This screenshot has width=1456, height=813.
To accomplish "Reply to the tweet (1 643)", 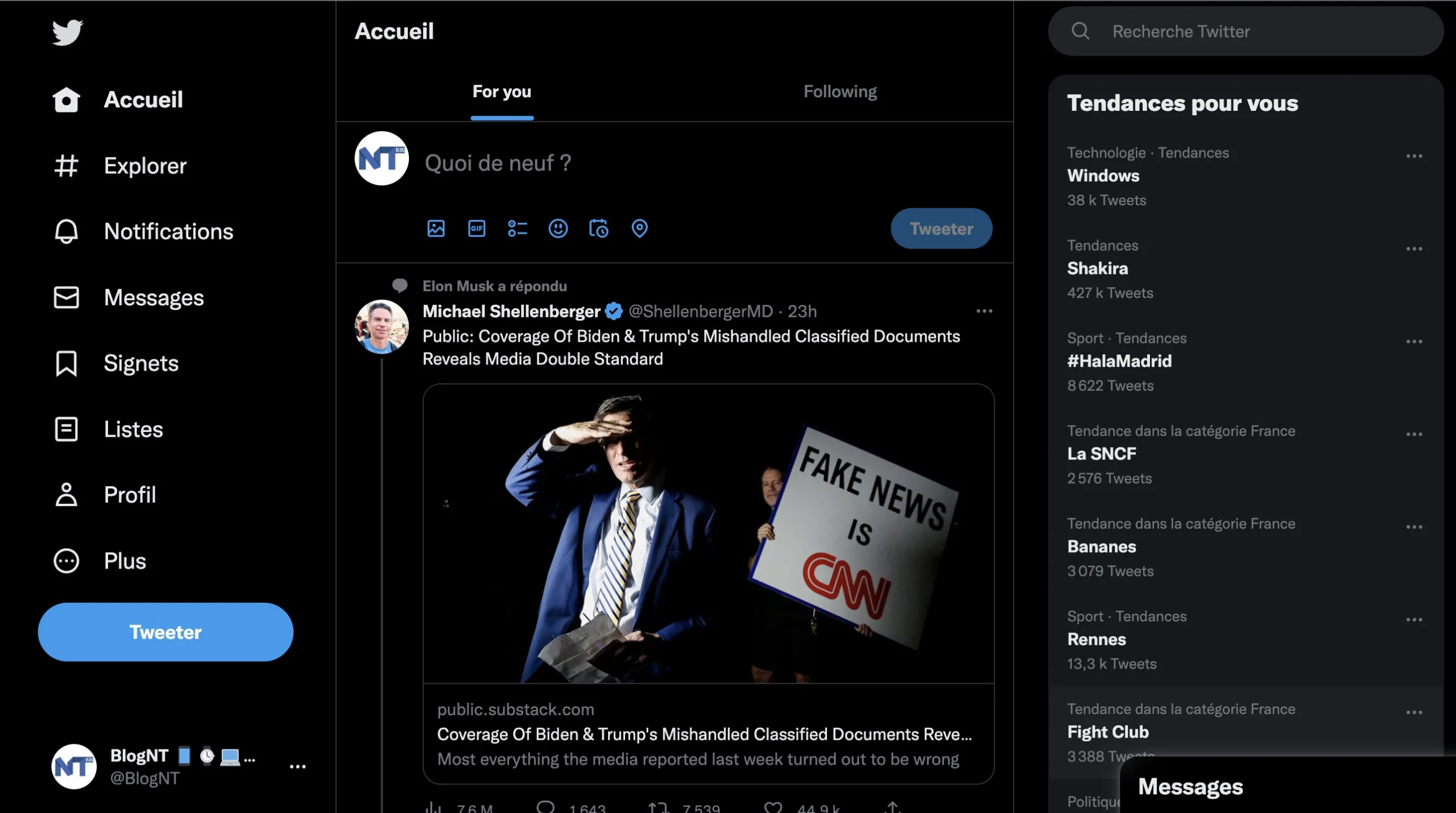I will click(570, 807).
